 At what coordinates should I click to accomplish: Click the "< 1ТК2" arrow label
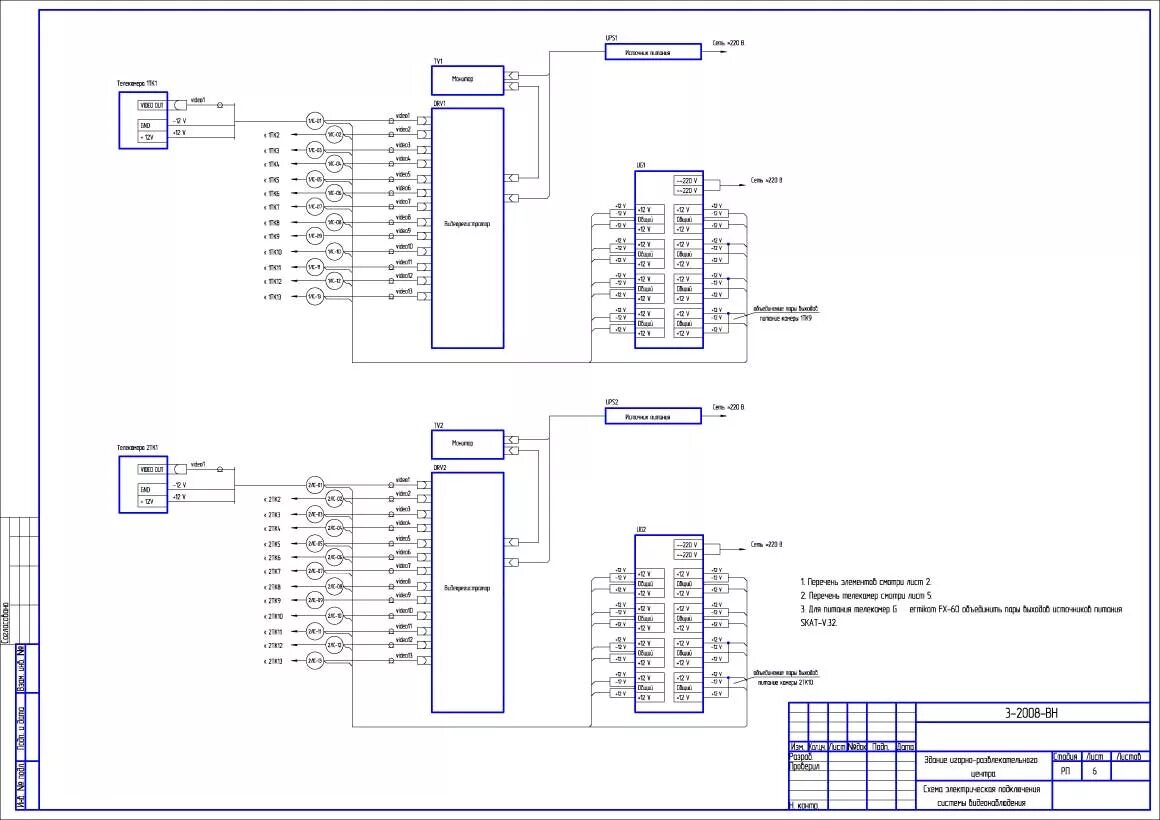272,135
